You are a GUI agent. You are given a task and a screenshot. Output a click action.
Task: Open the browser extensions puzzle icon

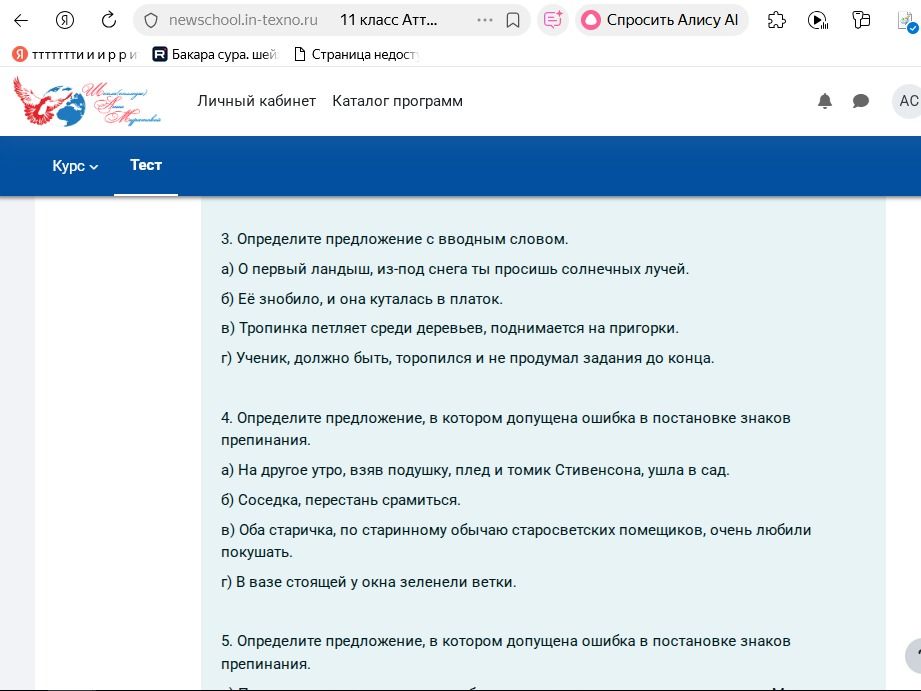[777, 21]
